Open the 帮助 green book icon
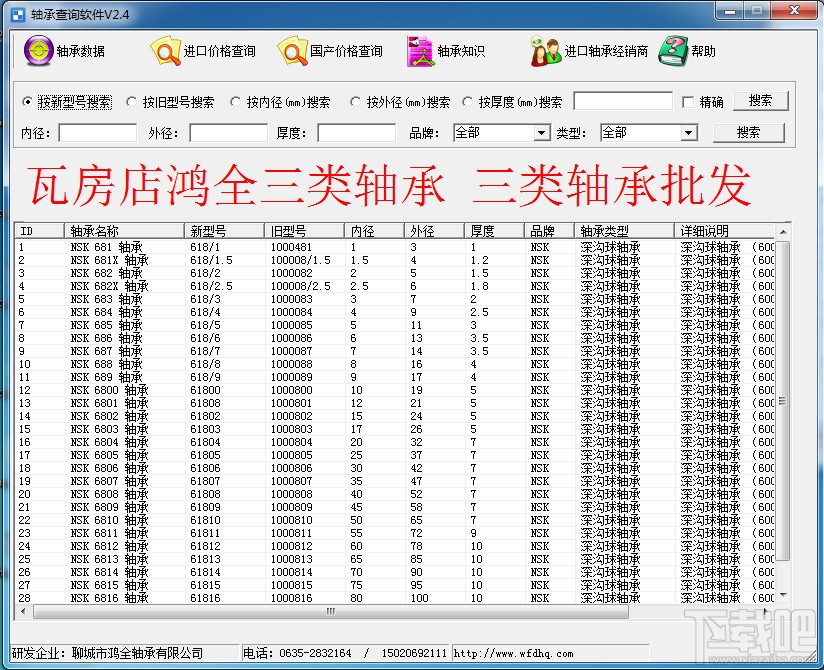 click(673, 51)
